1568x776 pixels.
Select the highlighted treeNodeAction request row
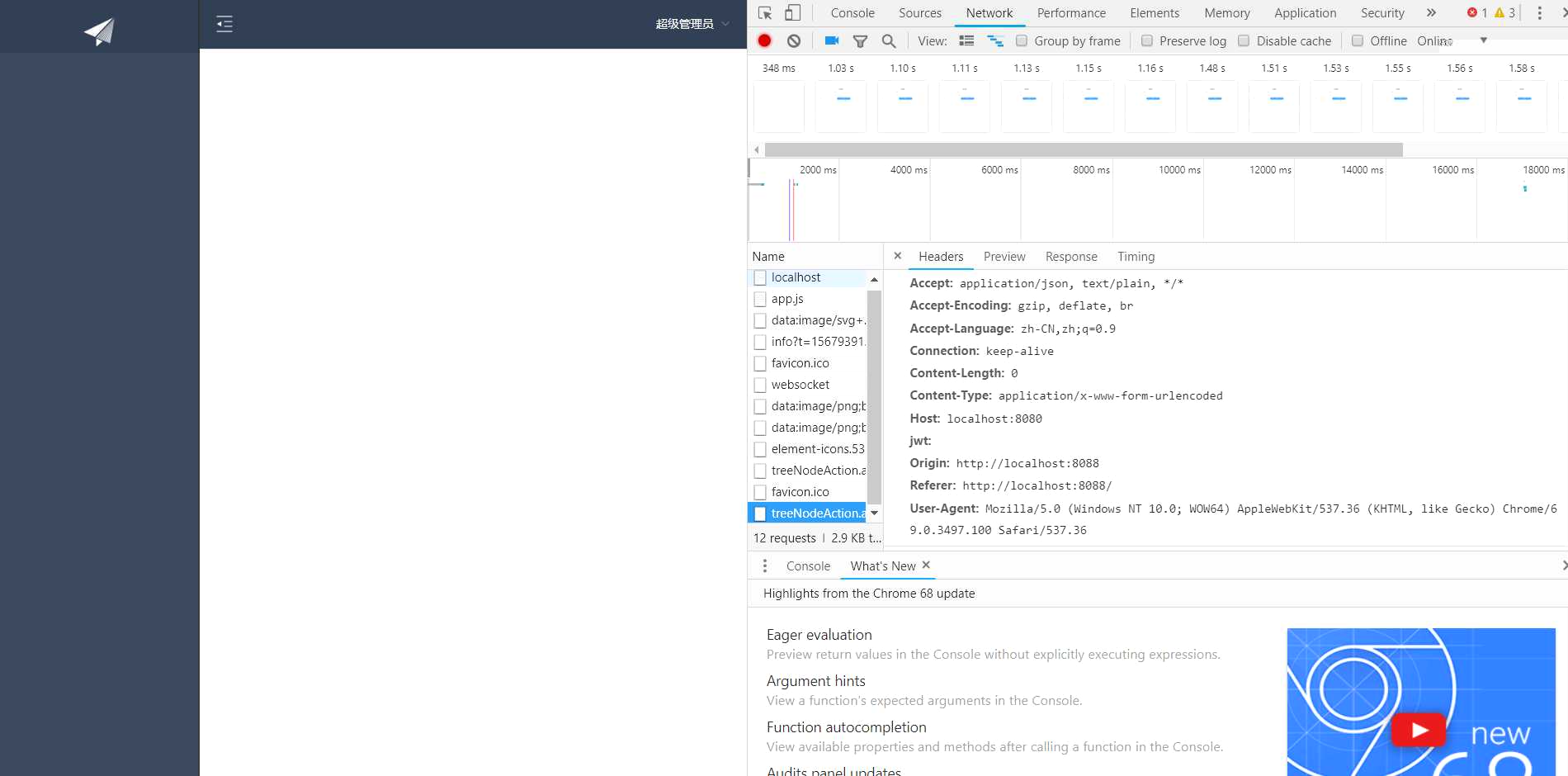807,513
